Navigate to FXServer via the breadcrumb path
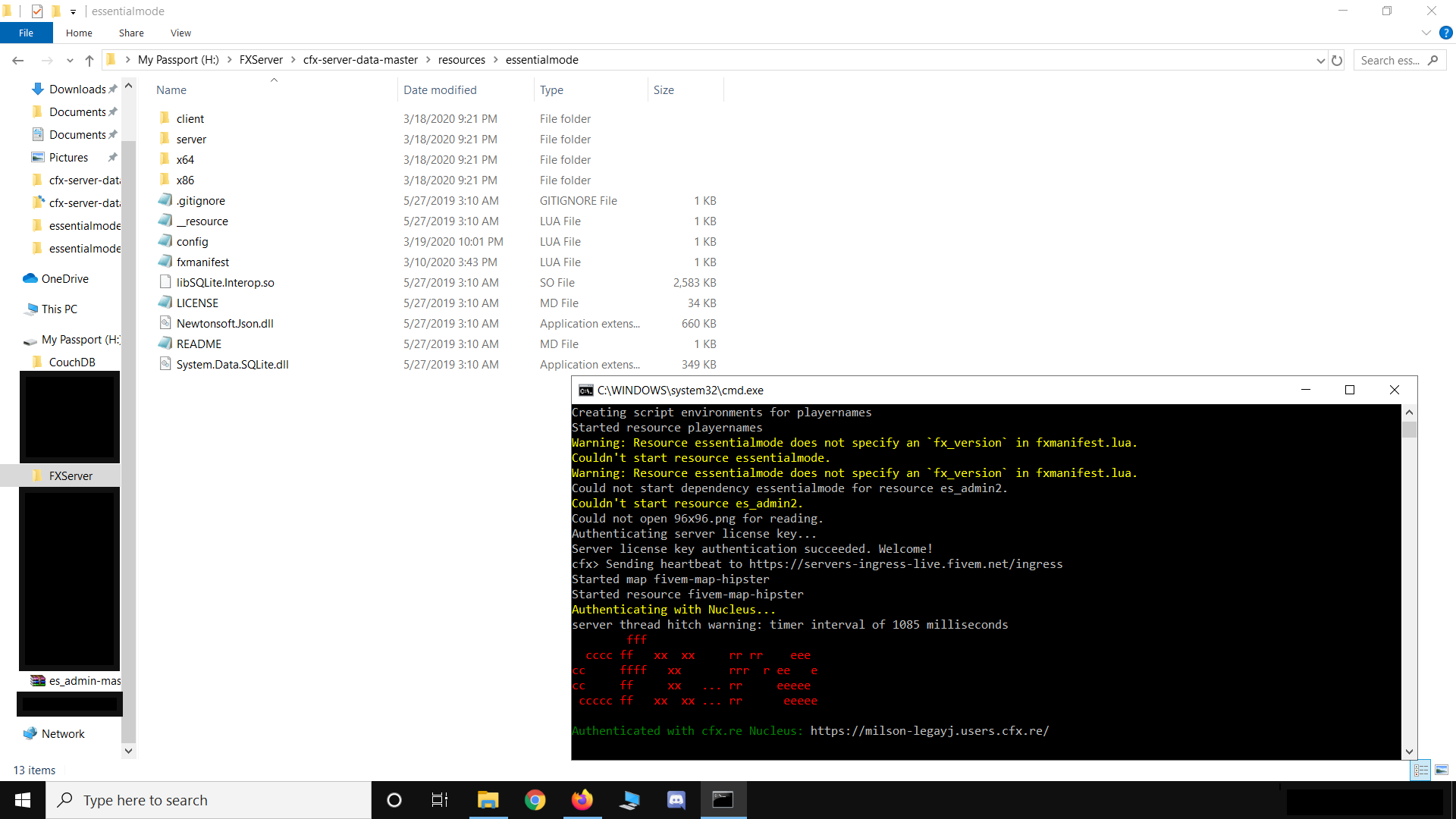This screenshot has width=1456, height=819. [x=261, y=59]
